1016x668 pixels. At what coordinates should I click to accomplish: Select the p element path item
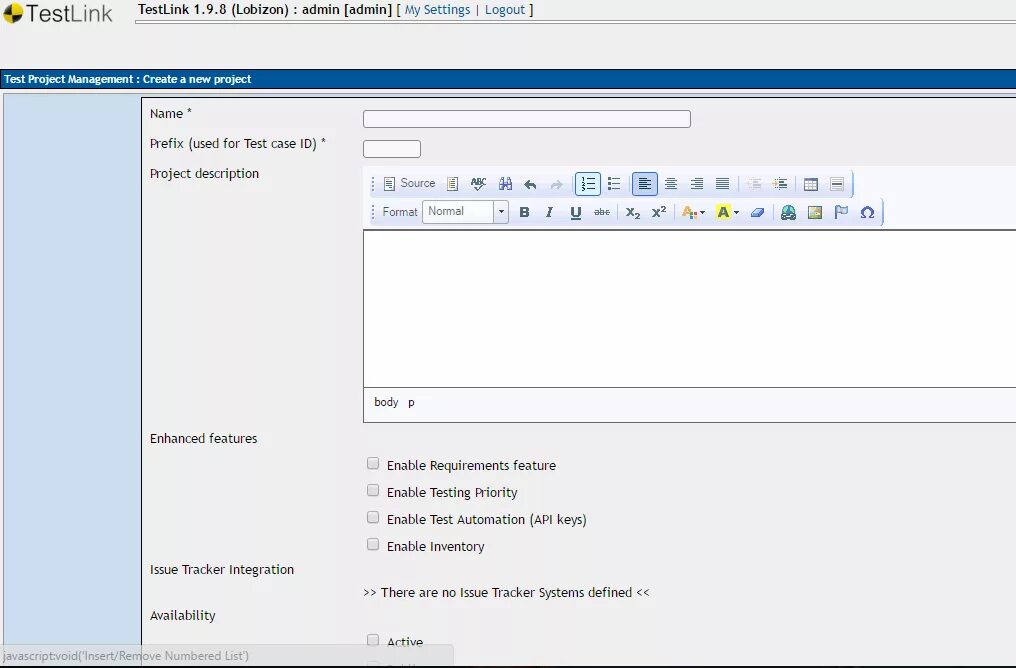pos(411,402)
